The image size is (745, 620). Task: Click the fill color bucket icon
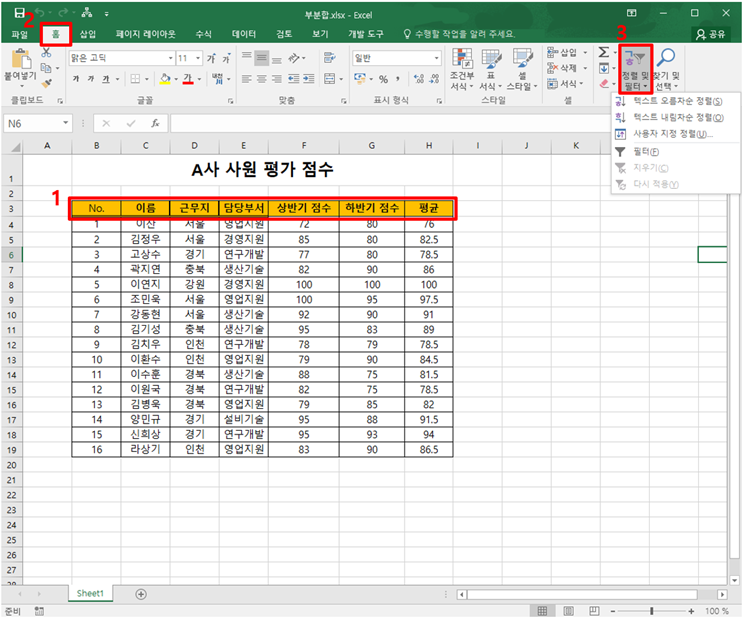click(x=165, y=79)
